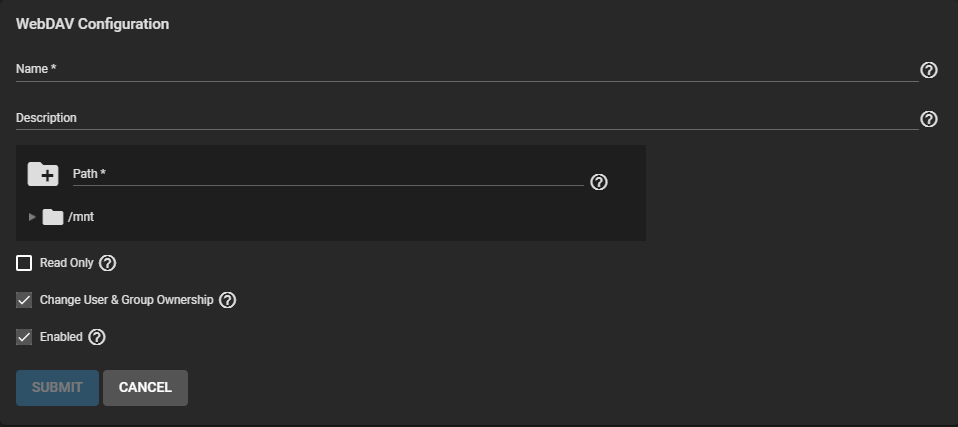Cancel the WebDAV configuration form

[x=145, y=388]
